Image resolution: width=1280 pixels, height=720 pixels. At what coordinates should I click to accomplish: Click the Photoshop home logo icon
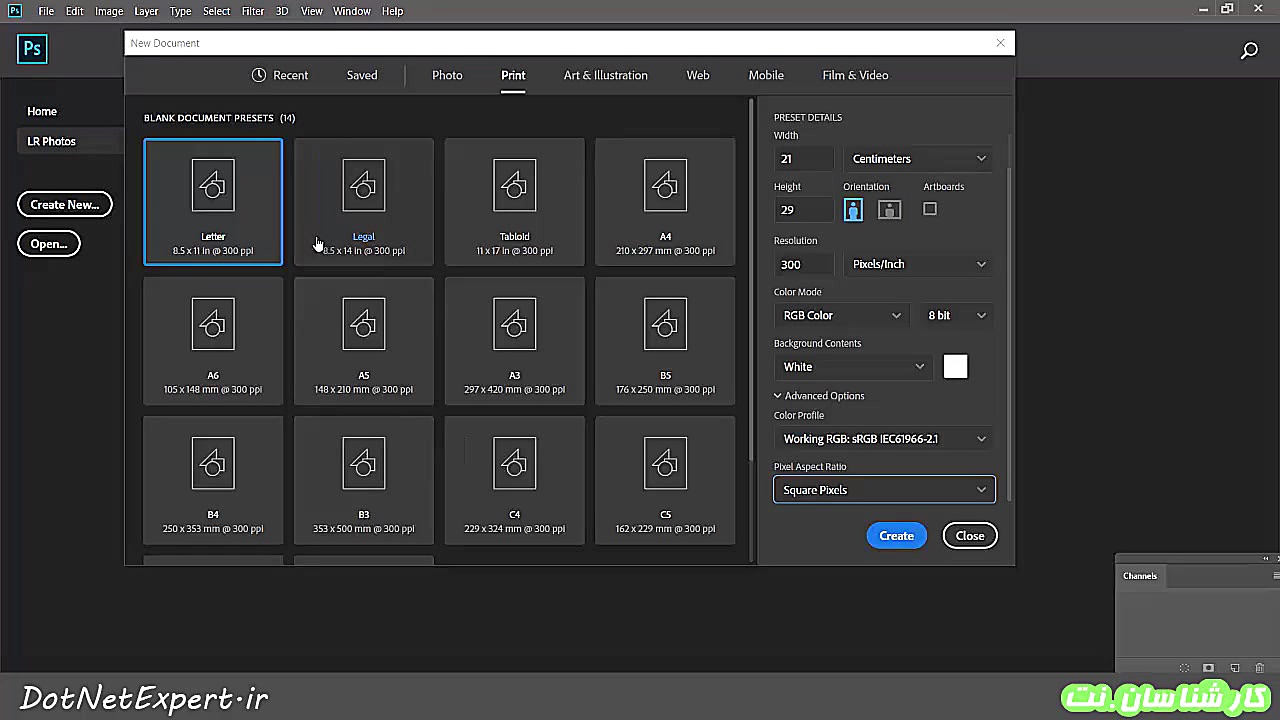click(x=32, y=49)
